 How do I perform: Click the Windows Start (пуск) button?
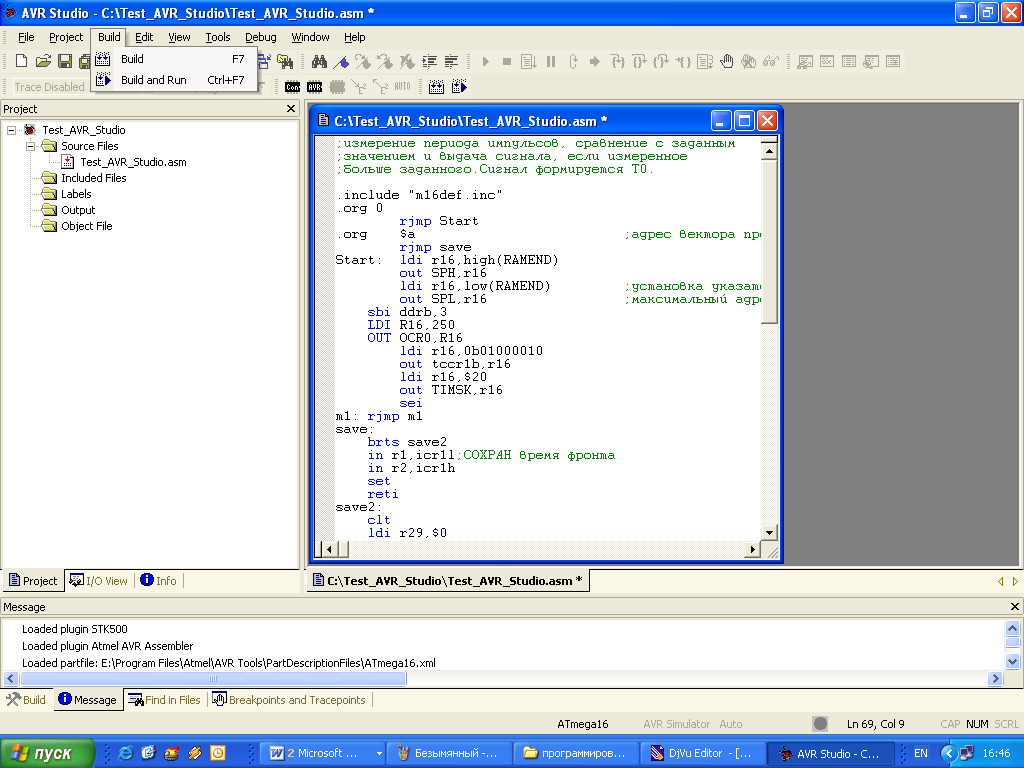48,754
